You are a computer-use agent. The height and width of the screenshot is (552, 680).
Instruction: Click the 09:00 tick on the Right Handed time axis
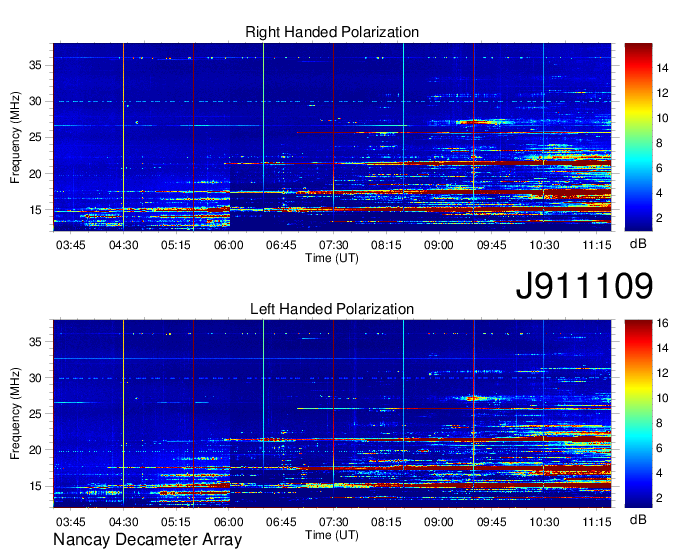pyautogui.click(x=438, y=245)
